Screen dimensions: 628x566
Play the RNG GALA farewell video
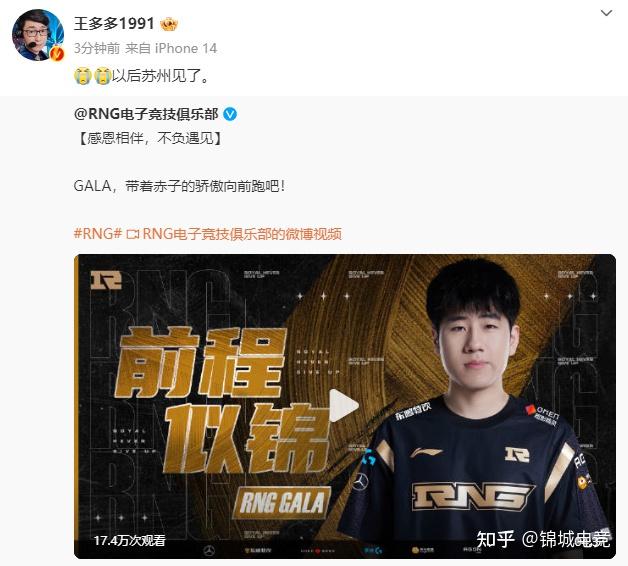tap(343, 405)
